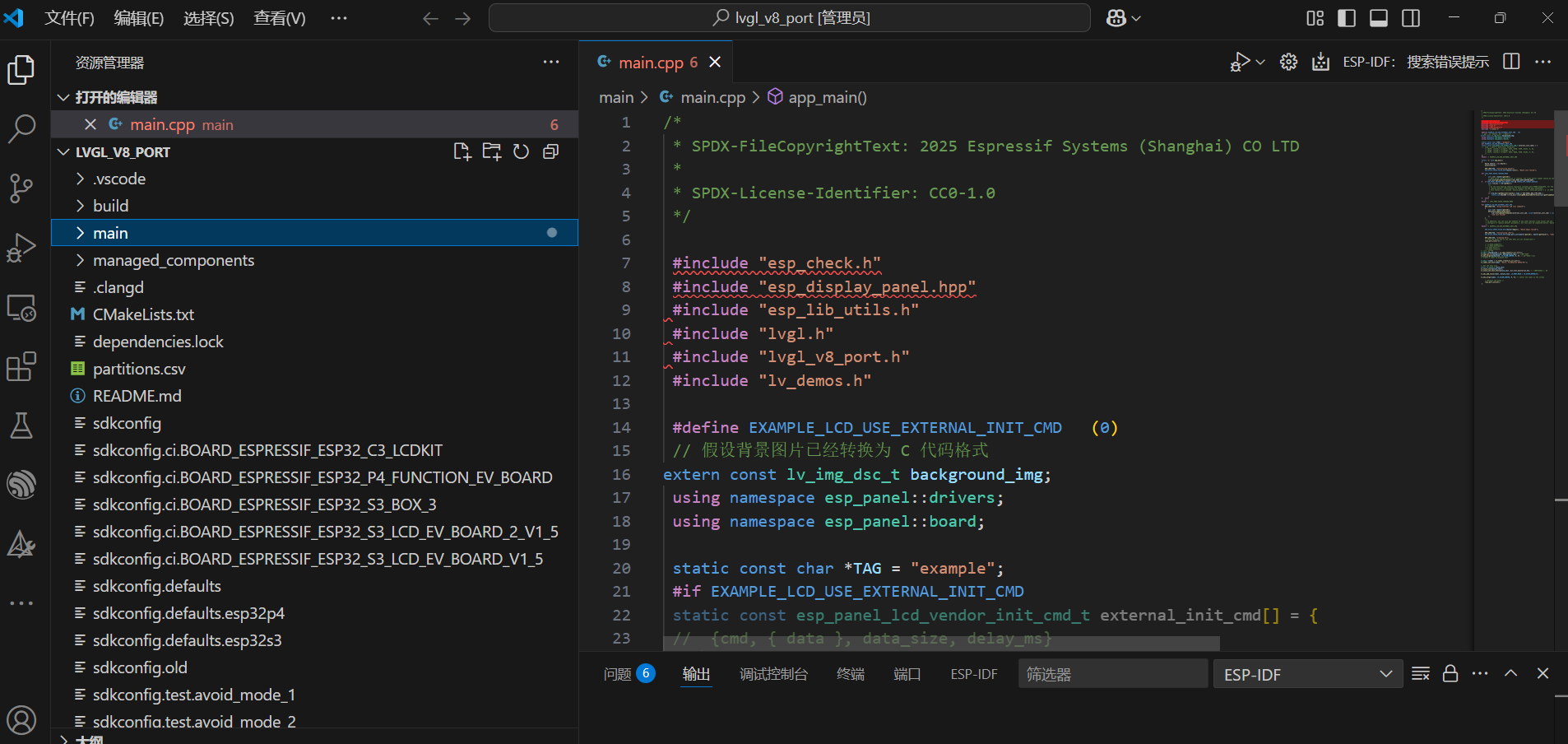Open the File menu

tap(69, 18)
